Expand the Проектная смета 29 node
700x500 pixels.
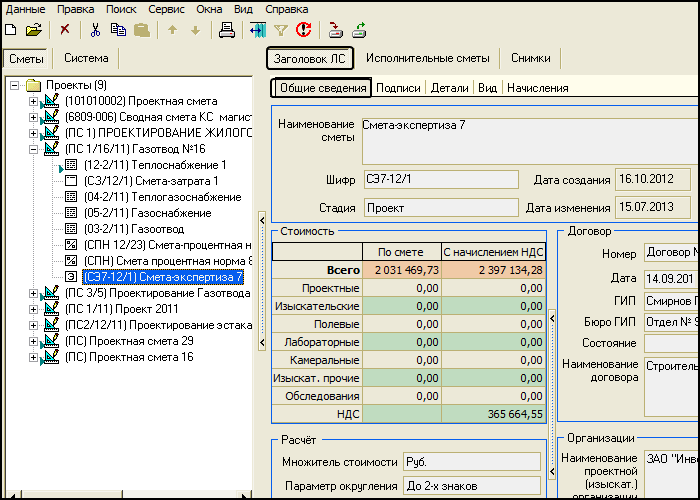[x=34, y=341]
